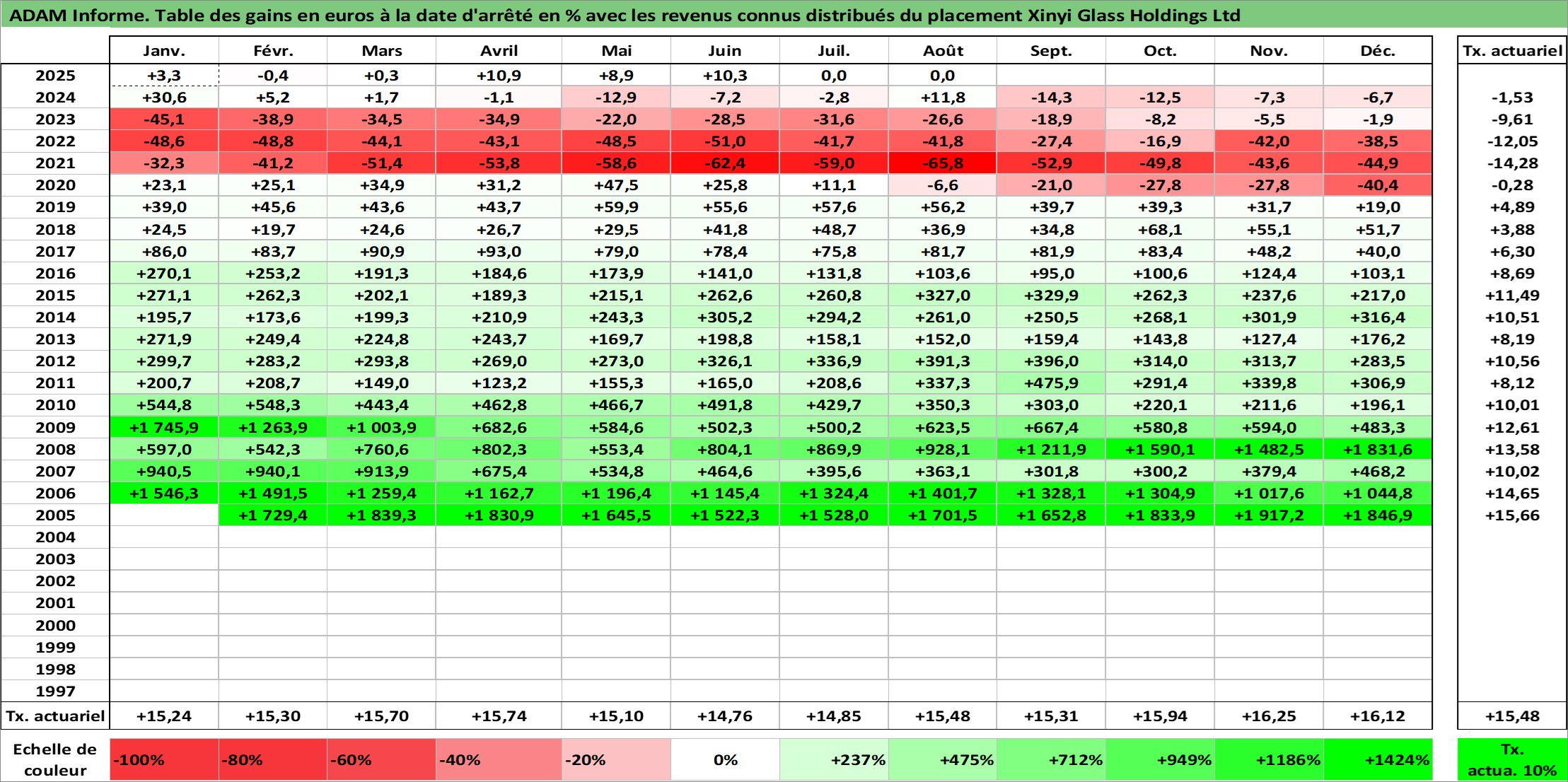
Task: Click the +712% color scale swatch
Action: tap(1051, 760)
